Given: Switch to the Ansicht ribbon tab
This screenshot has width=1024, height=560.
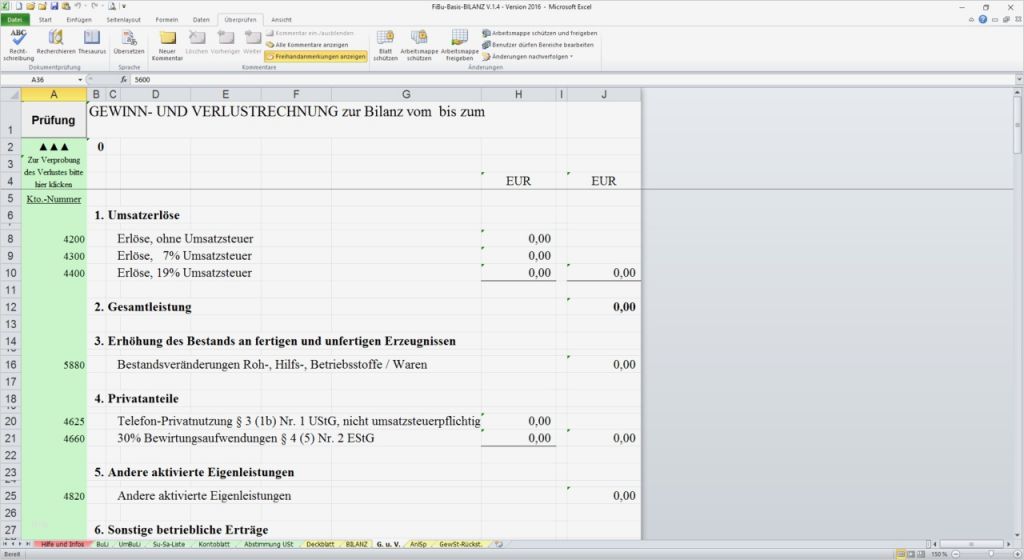Looking at the screenshot, I should point(281,20).
